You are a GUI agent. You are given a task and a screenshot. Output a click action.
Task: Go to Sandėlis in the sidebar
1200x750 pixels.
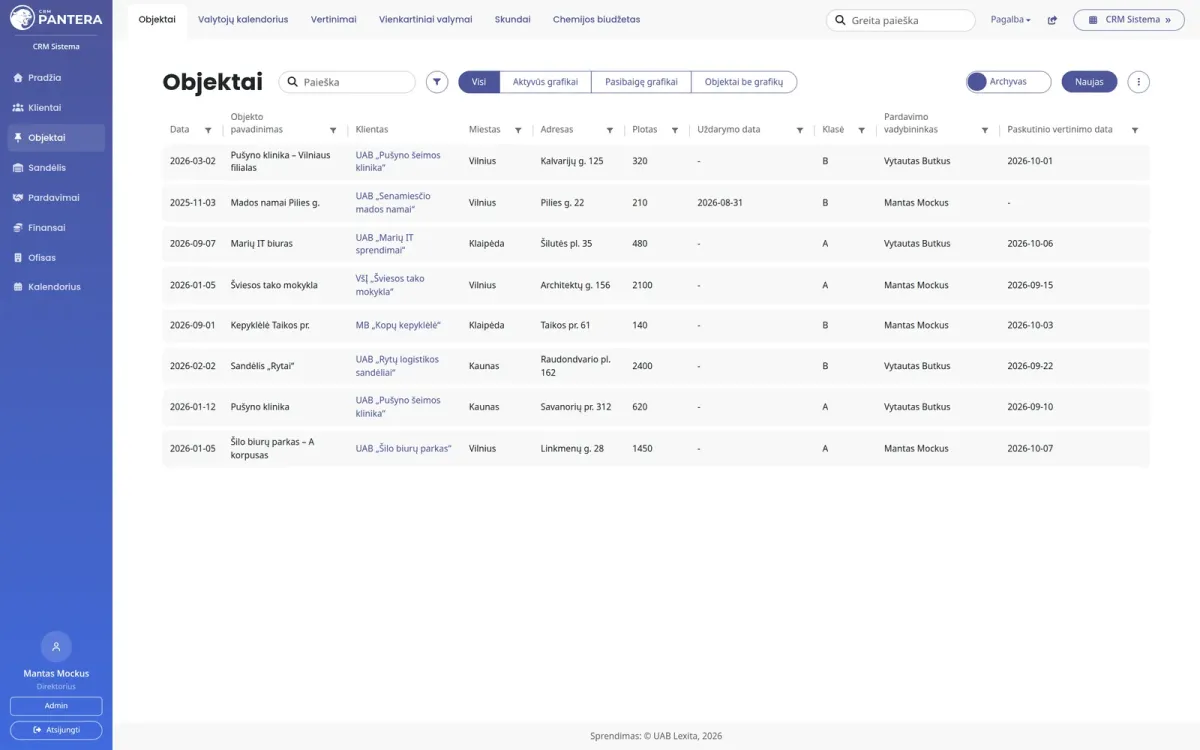pos(56,168)
